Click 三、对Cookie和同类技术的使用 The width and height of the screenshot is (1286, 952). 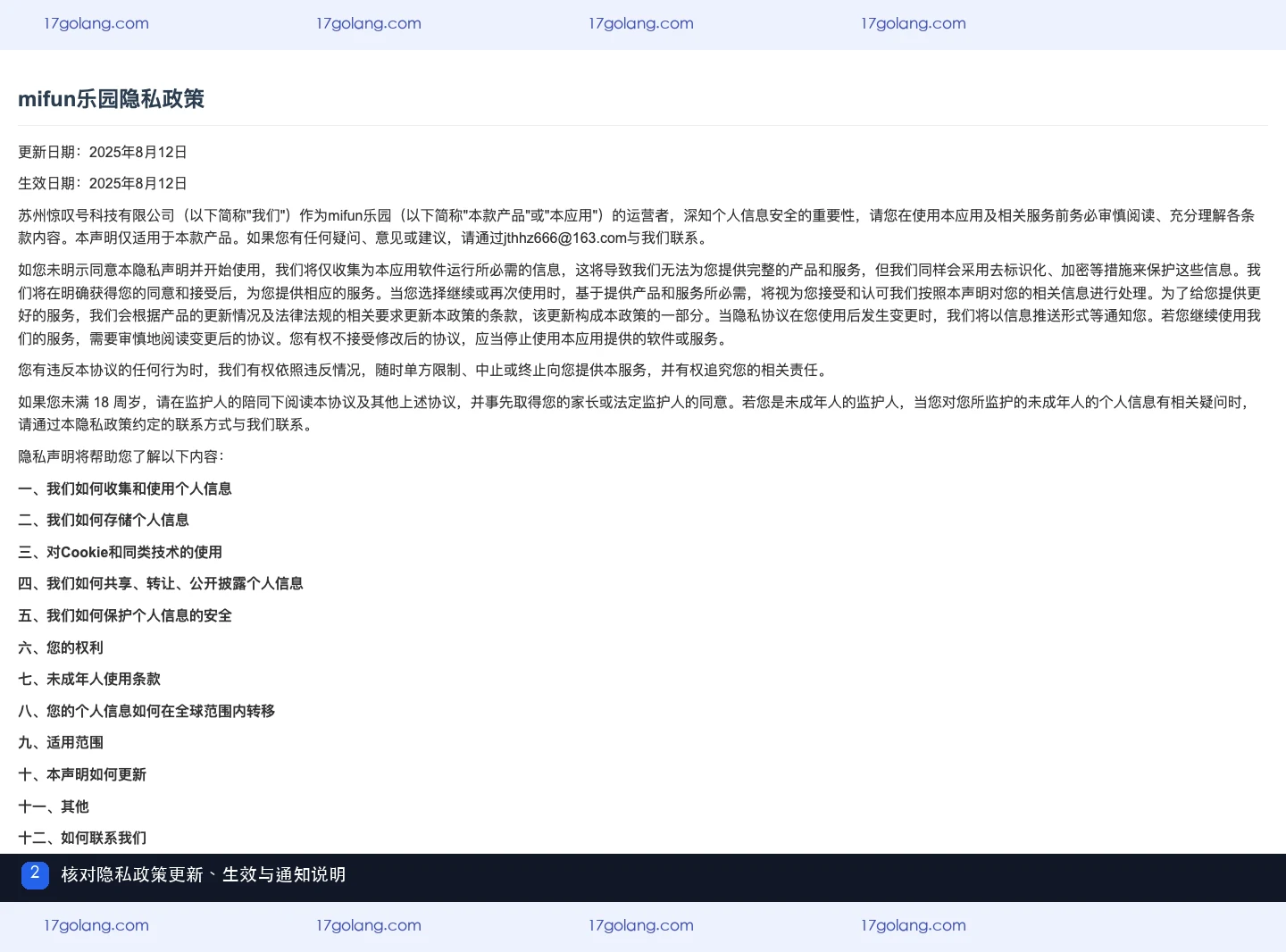point(121,552)
